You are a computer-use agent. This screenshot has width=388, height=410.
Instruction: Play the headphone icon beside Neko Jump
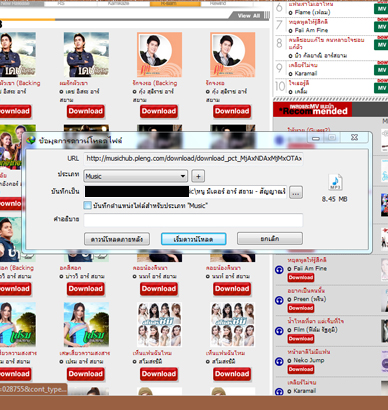click(x=279, y=362)
